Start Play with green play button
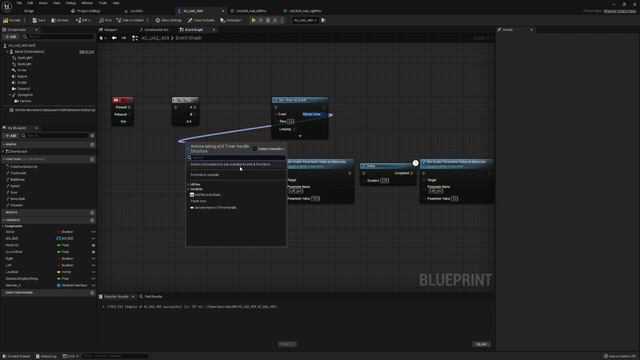Screen dimensions: 640x360 253,20
